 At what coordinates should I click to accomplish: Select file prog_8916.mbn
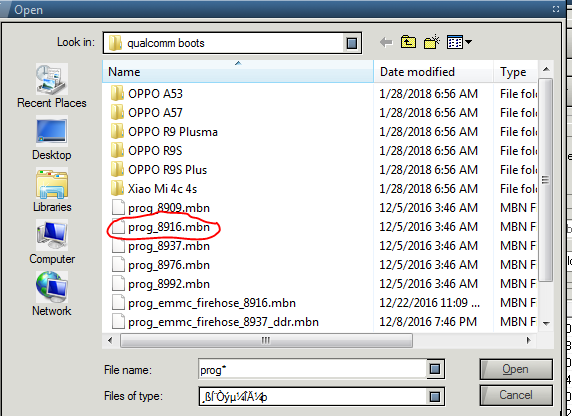pyautogui.click(x=161, y=227)
